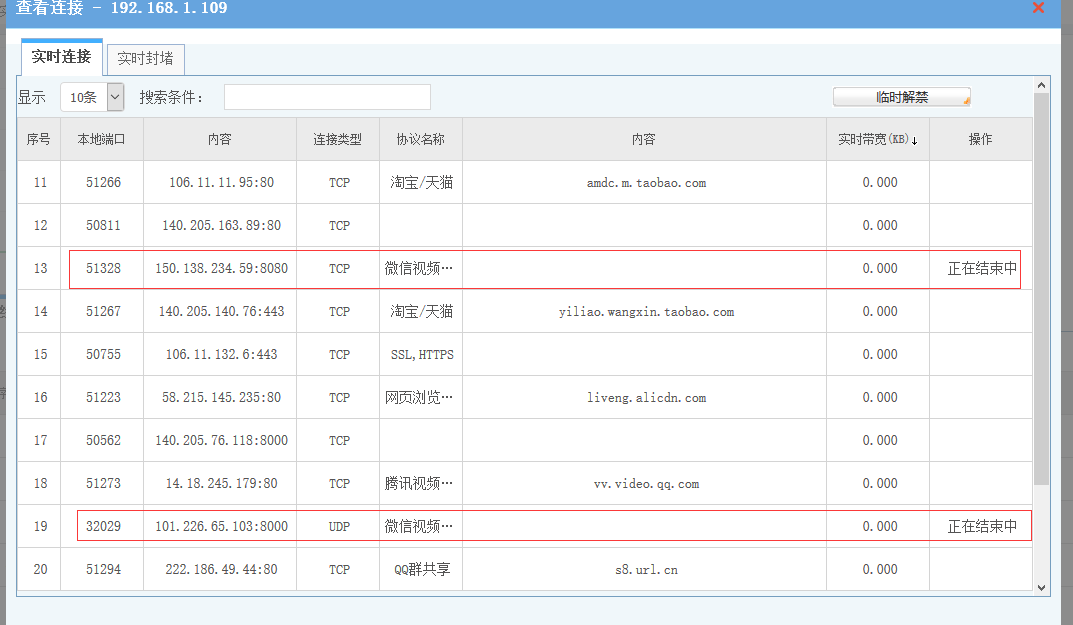Sort by 实时带宽(KB) column header
Image resolution: width=1073 pixels, height=625 pixels.
pyautogui.click(x=877, y=140)
